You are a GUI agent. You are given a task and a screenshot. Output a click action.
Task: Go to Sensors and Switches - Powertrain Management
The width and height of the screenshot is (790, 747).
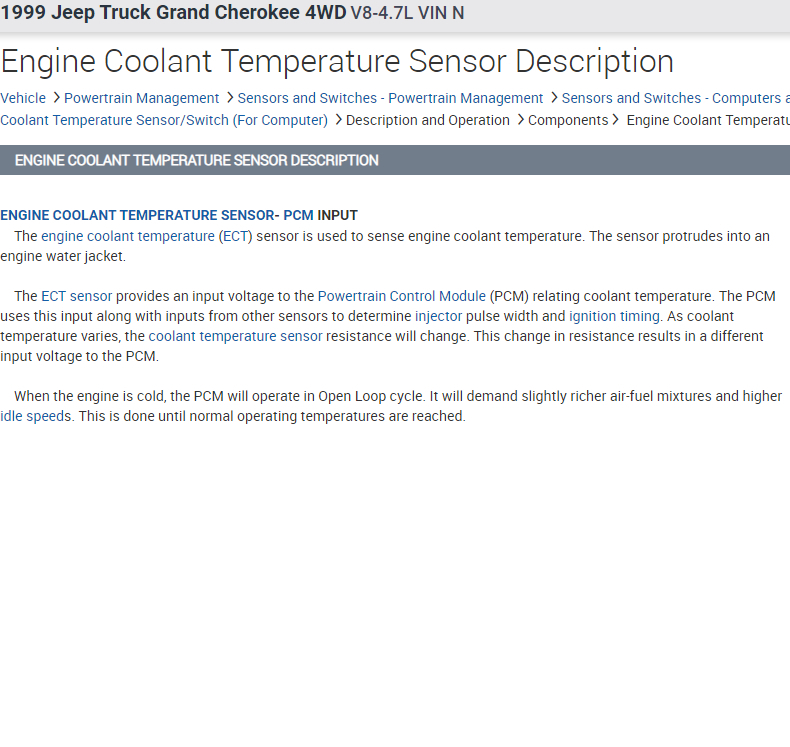[x=390, y=98]
